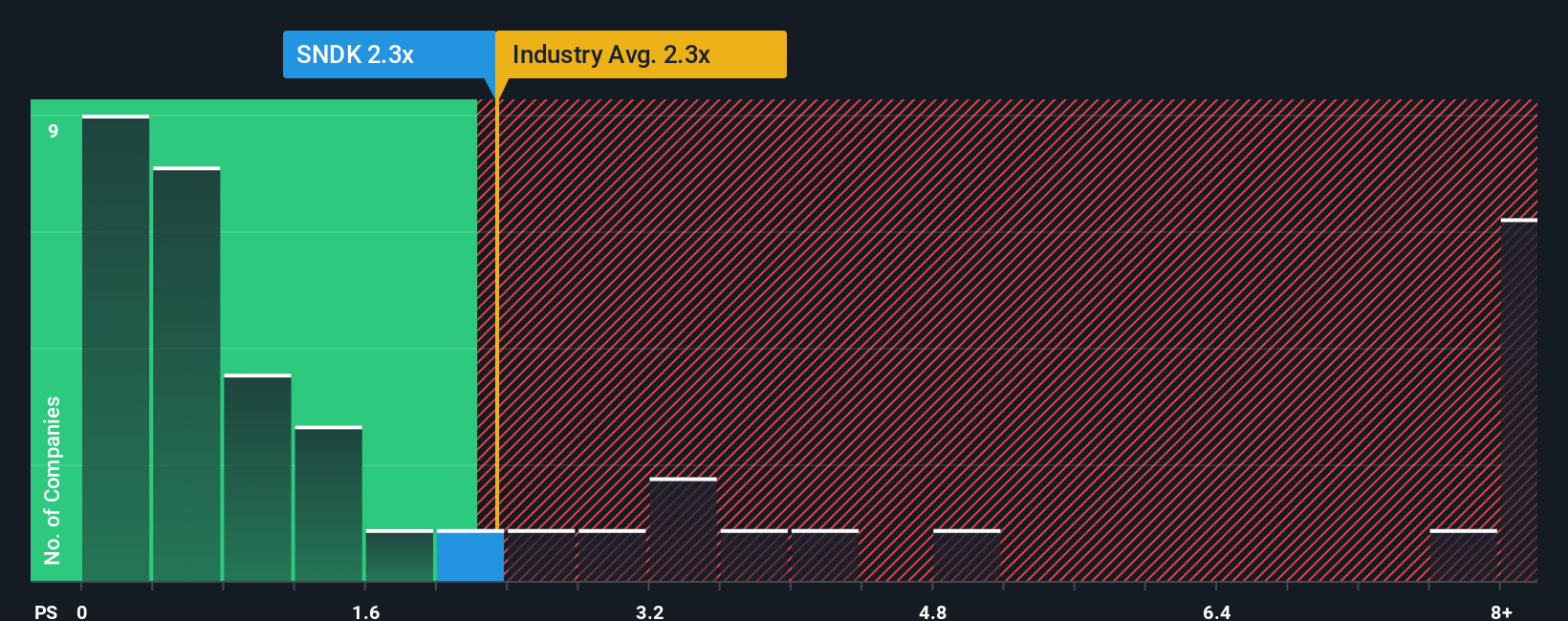Select the fourth green bar before 1.6
Image resolution: width=1568 pixels, height=621 pixels.
click(328, 503)
